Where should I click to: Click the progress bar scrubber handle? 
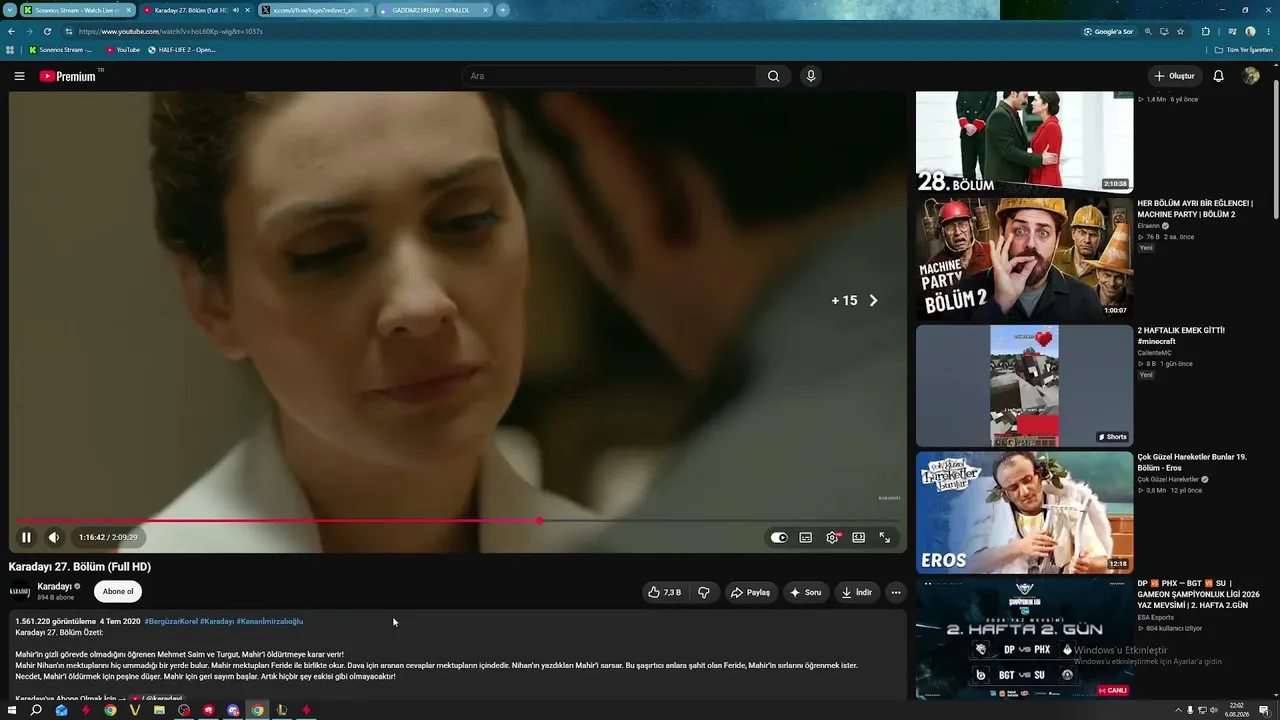pos(540,521)
